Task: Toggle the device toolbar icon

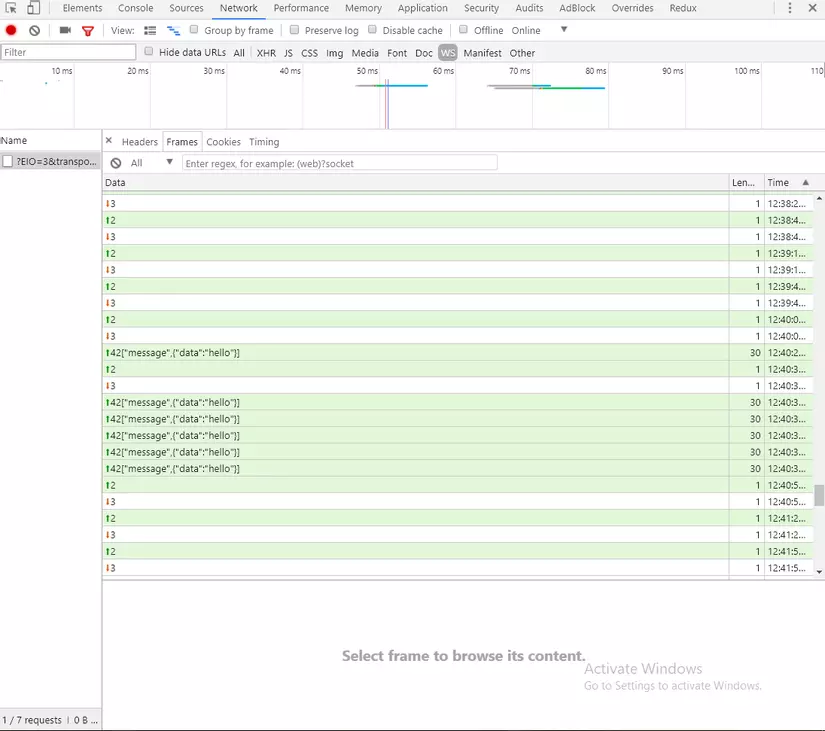Action: (x=33, y=8)
